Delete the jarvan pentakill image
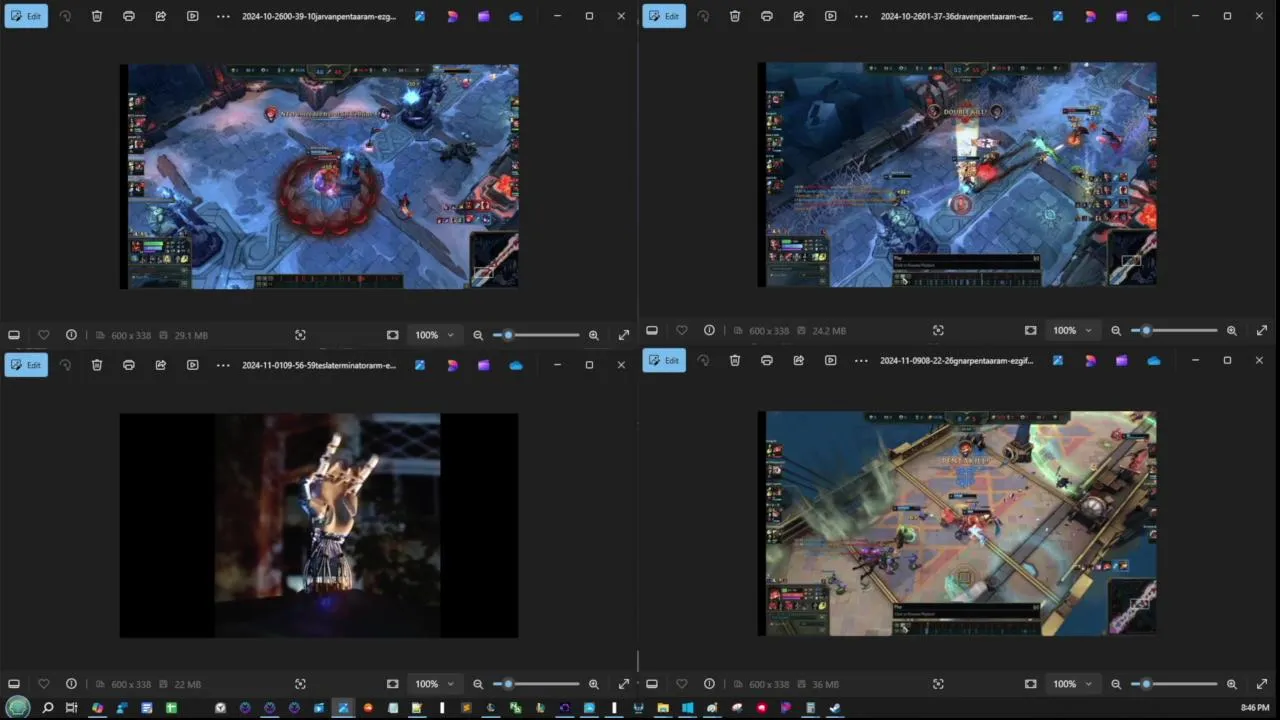This screenshot has width=1280, height=720. [x=97, y=16]
